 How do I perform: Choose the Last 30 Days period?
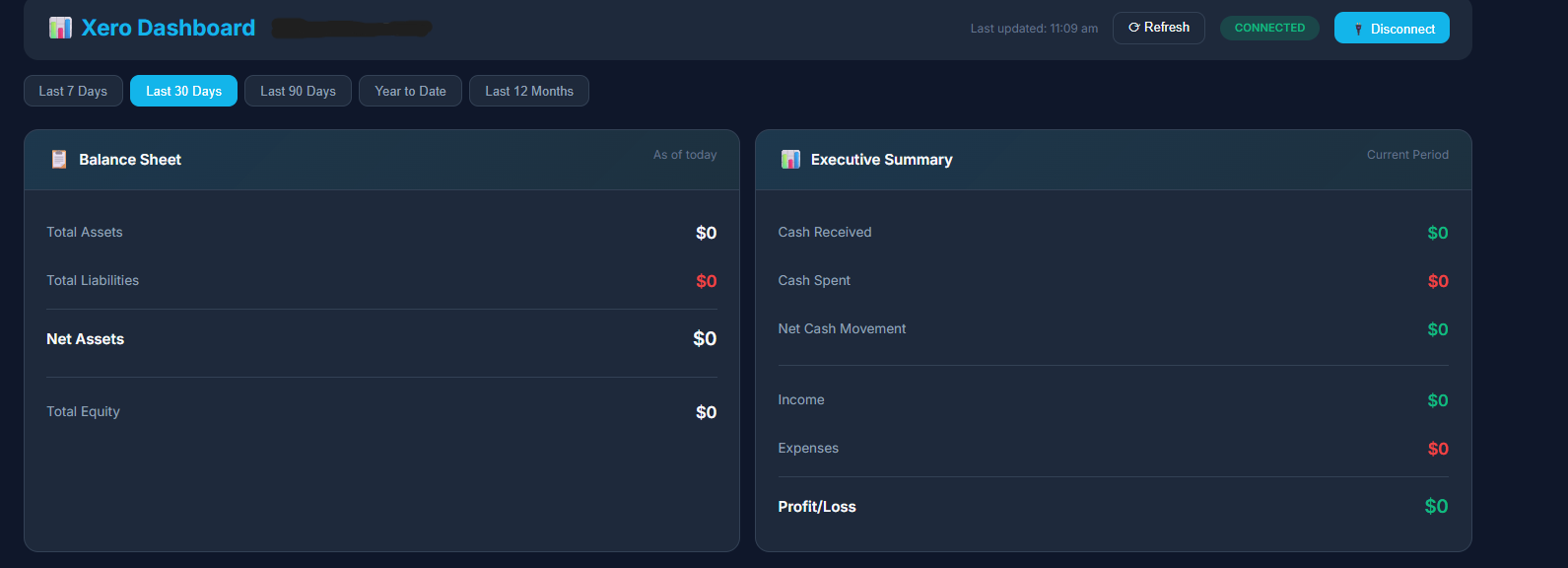click(x=183, y=91)
